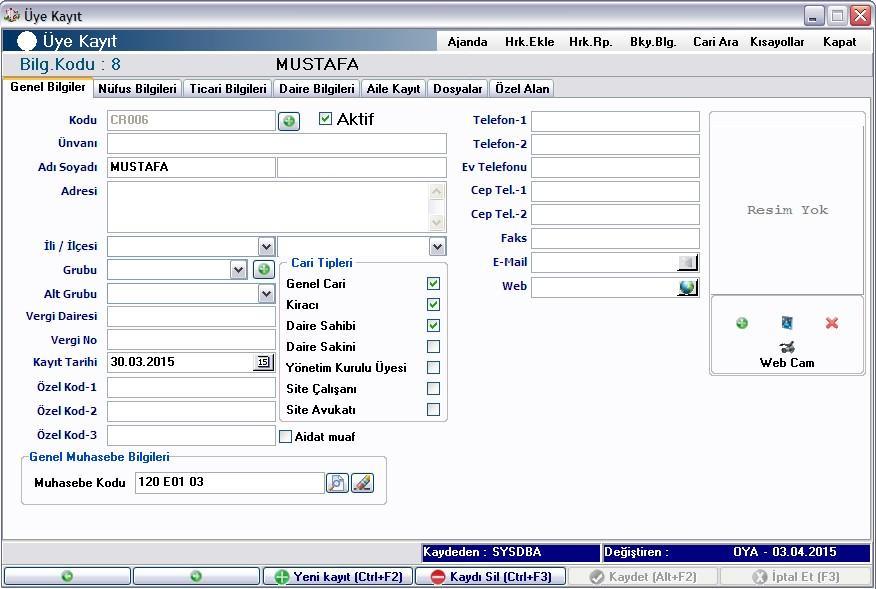Go to previous record with left arrow button

click(67, 577)
